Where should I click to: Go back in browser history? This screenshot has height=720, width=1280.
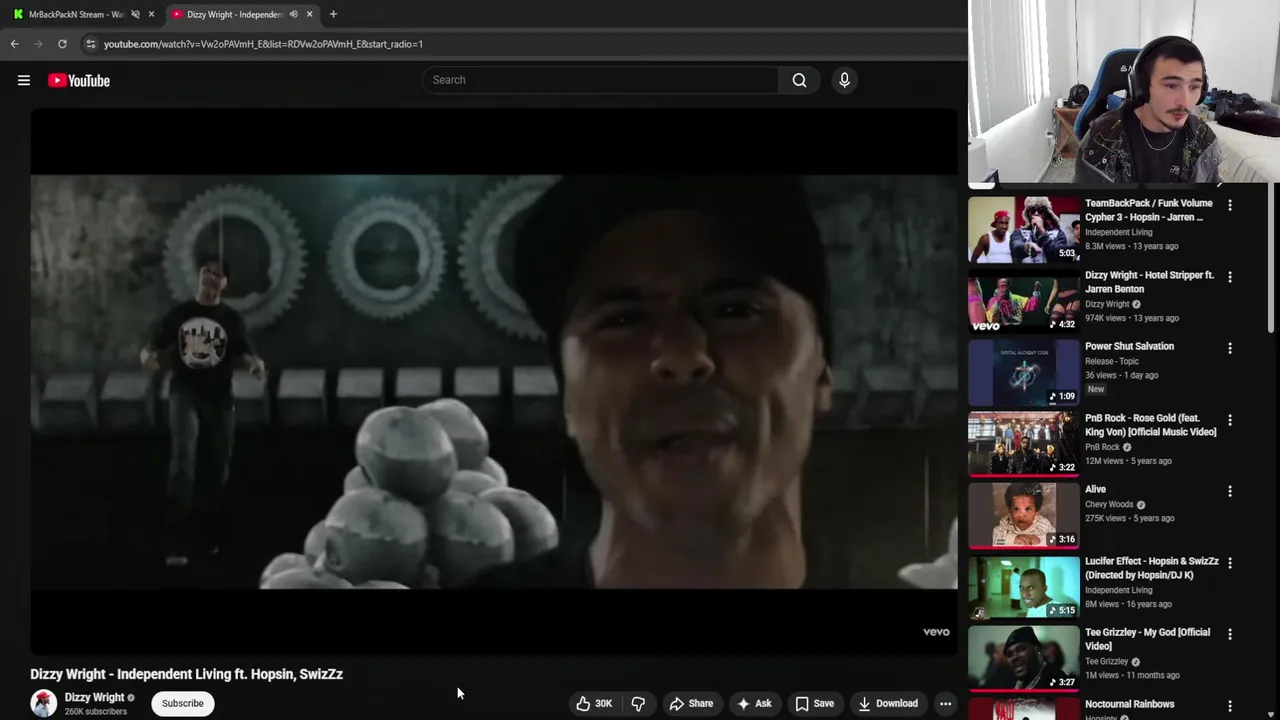coord(15,44)
